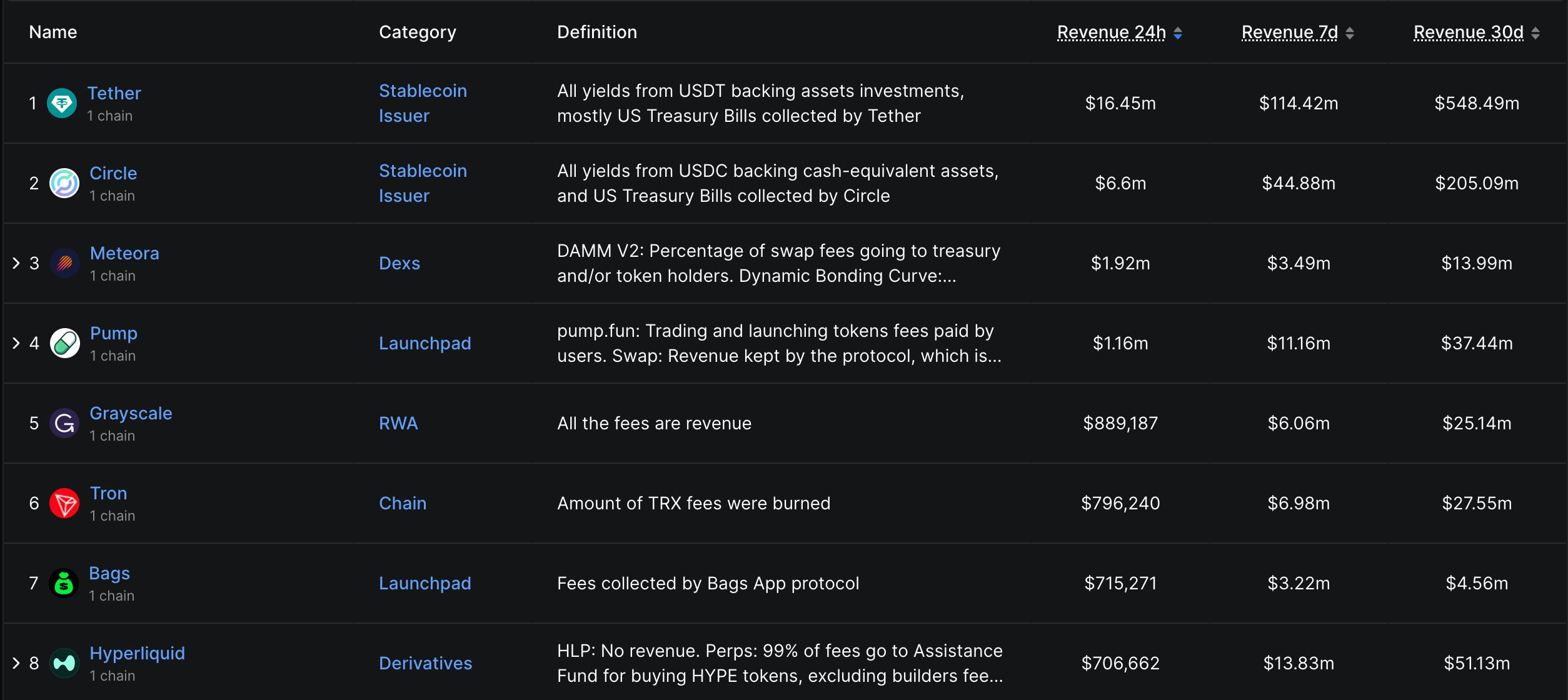The image size is (1568, 700).
Task: Click the Meteora logo icon
Action: 64,263
